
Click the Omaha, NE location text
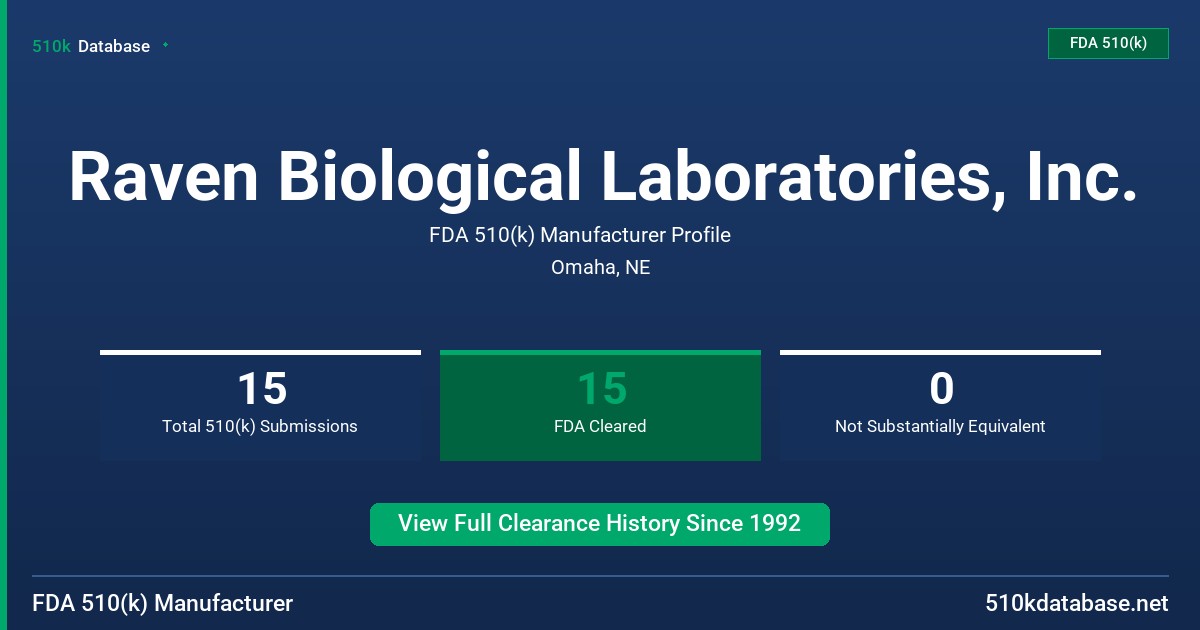(600, 268)
